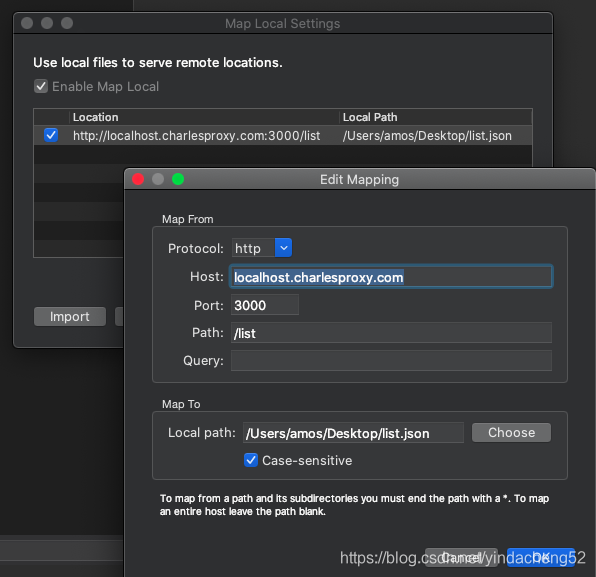Click the Host field with localhost.charlesproxy.com
Screen dimensions: 596x577
click(391, 277)
